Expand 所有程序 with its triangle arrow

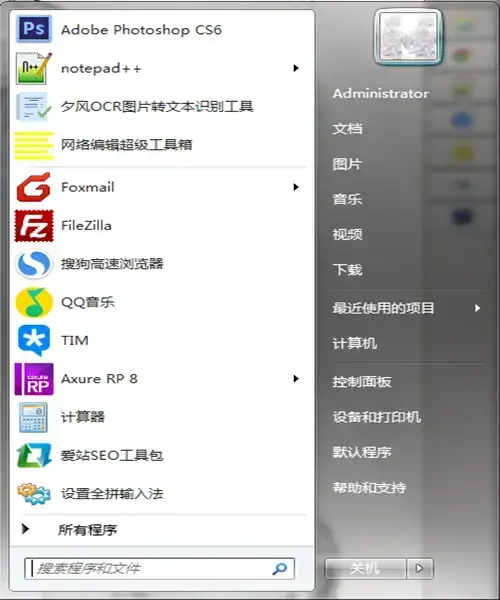(x=26, y=529)
